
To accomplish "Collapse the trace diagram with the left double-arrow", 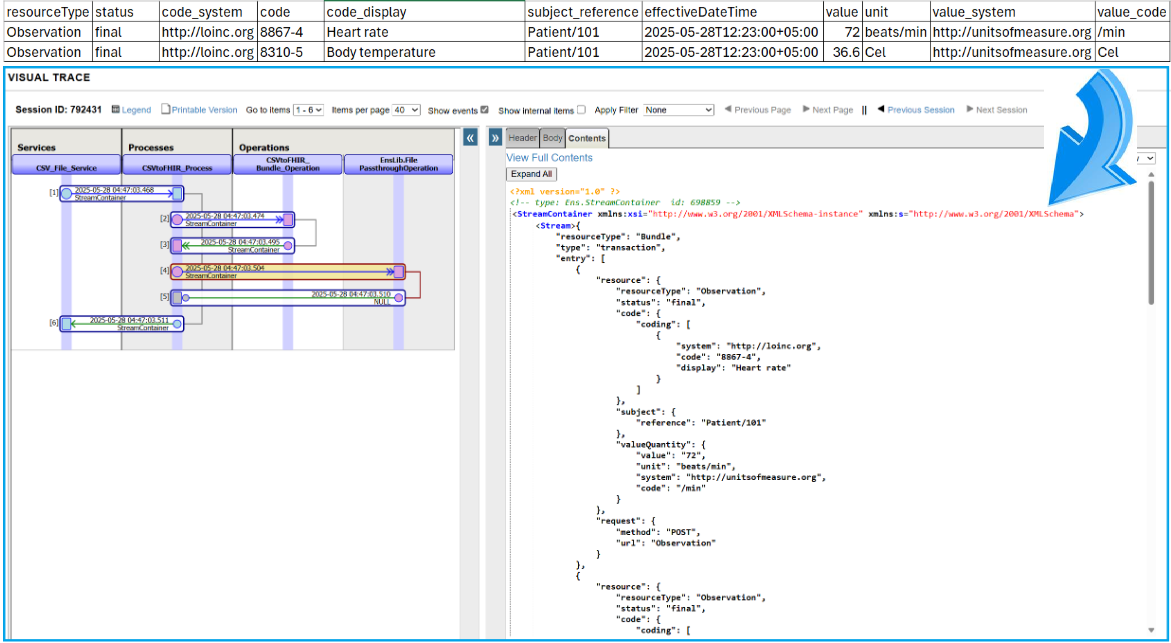I will pyautogui.click(x=472, y=139).
